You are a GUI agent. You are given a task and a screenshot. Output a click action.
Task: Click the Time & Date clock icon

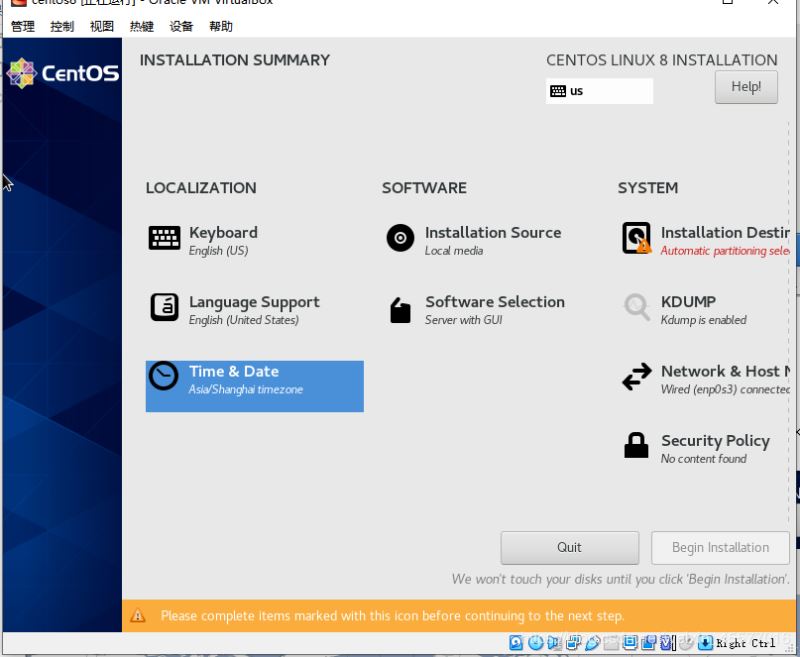click(163, 376)
